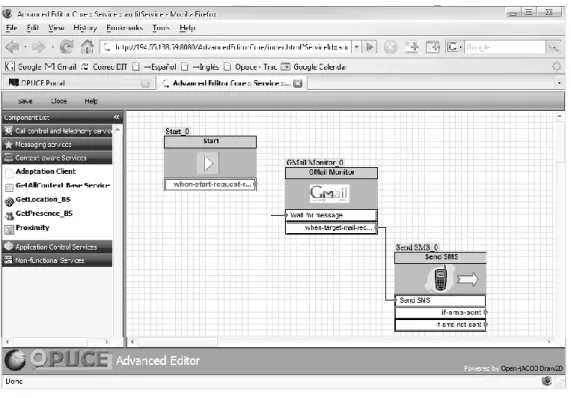Screen dimensions: 571x398
Task: Switch to the OPUCE Portal tab
Action: [79, 83]
